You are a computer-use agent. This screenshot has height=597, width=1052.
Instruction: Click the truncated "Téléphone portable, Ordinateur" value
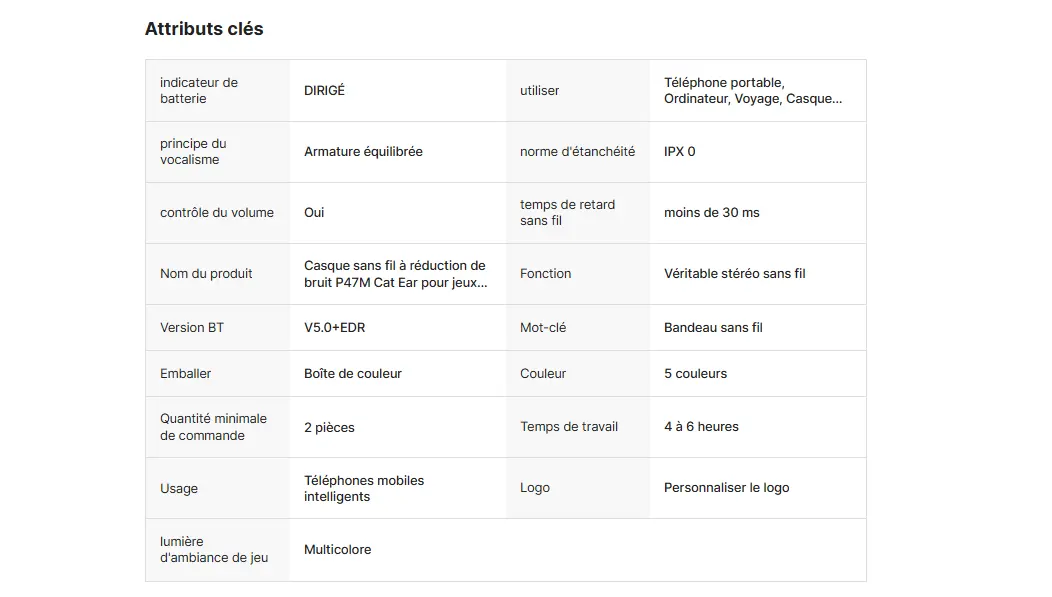(x=752, y=91)
